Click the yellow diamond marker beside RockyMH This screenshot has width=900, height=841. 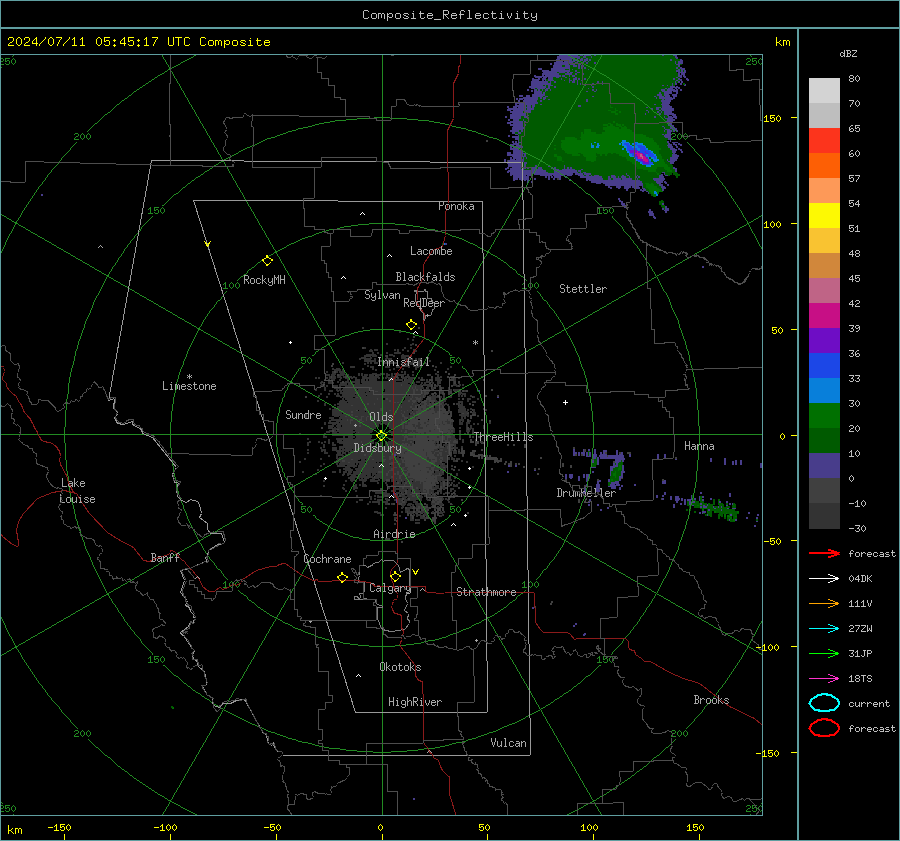pyautogui.click(x=267, y=261)
